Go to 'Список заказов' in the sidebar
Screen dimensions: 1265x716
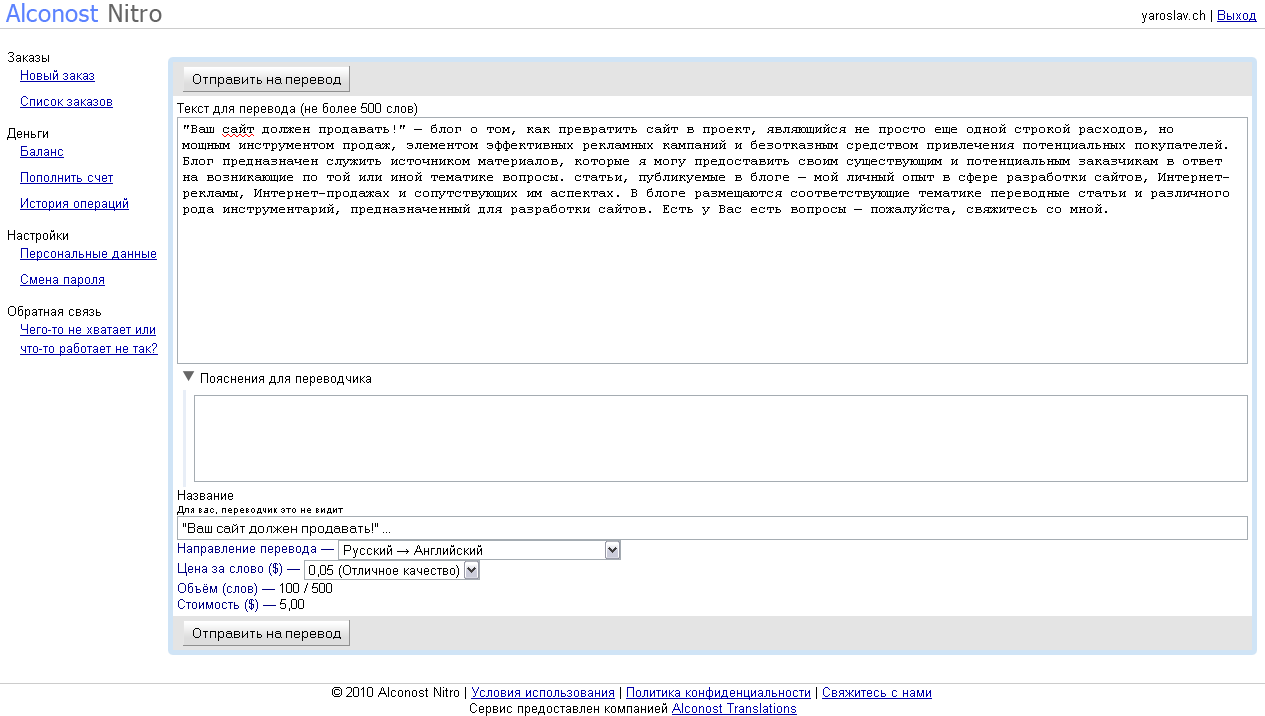pos(66,102)
